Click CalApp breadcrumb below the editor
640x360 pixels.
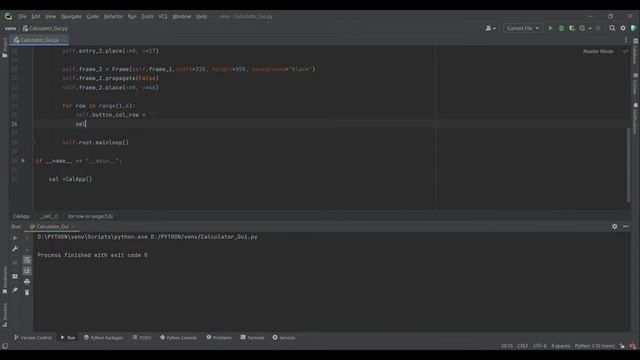pyautogui.click(x=21, y=216)
